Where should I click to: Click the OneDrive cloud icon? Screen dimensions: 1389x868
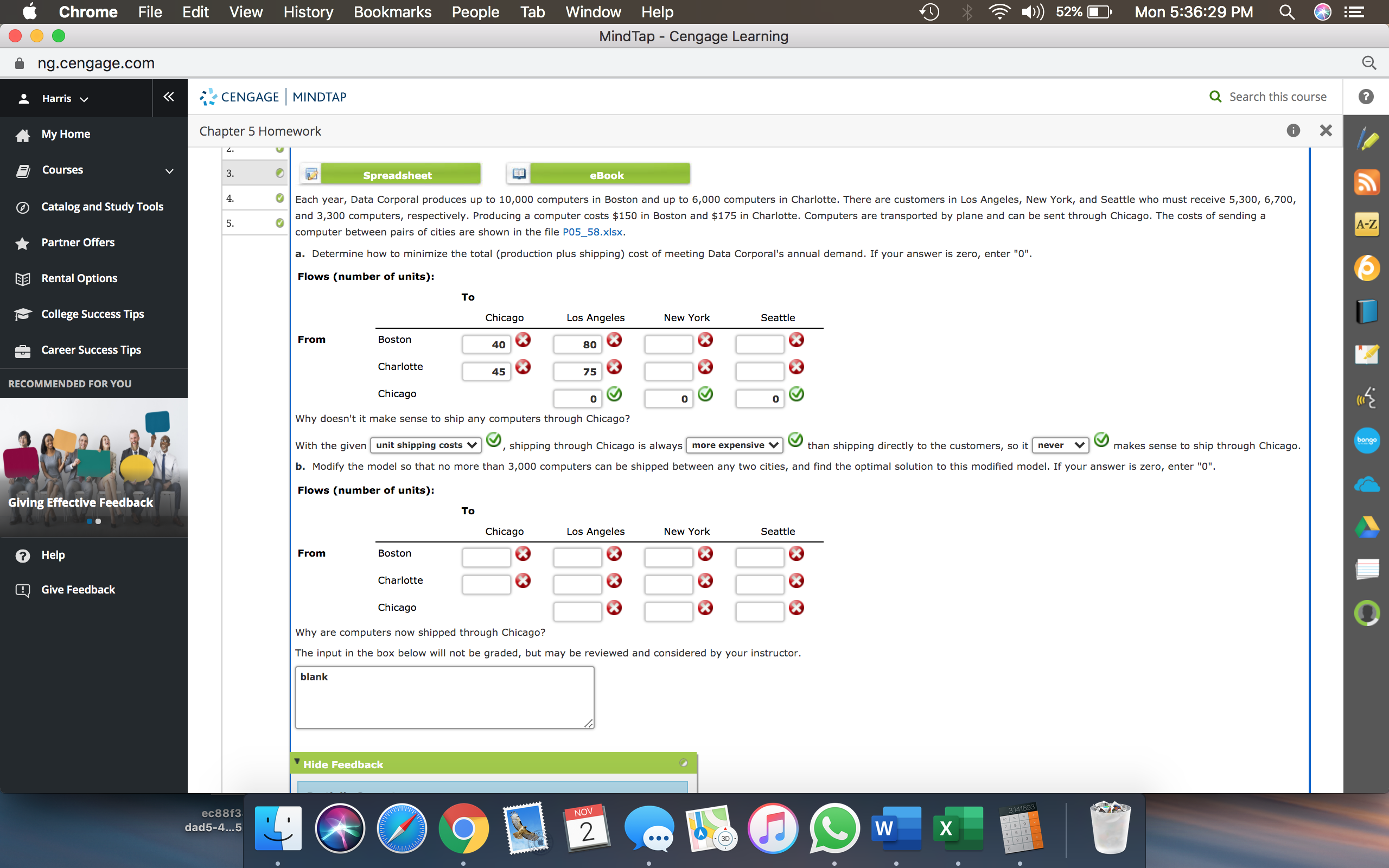tap(1367, 485)
